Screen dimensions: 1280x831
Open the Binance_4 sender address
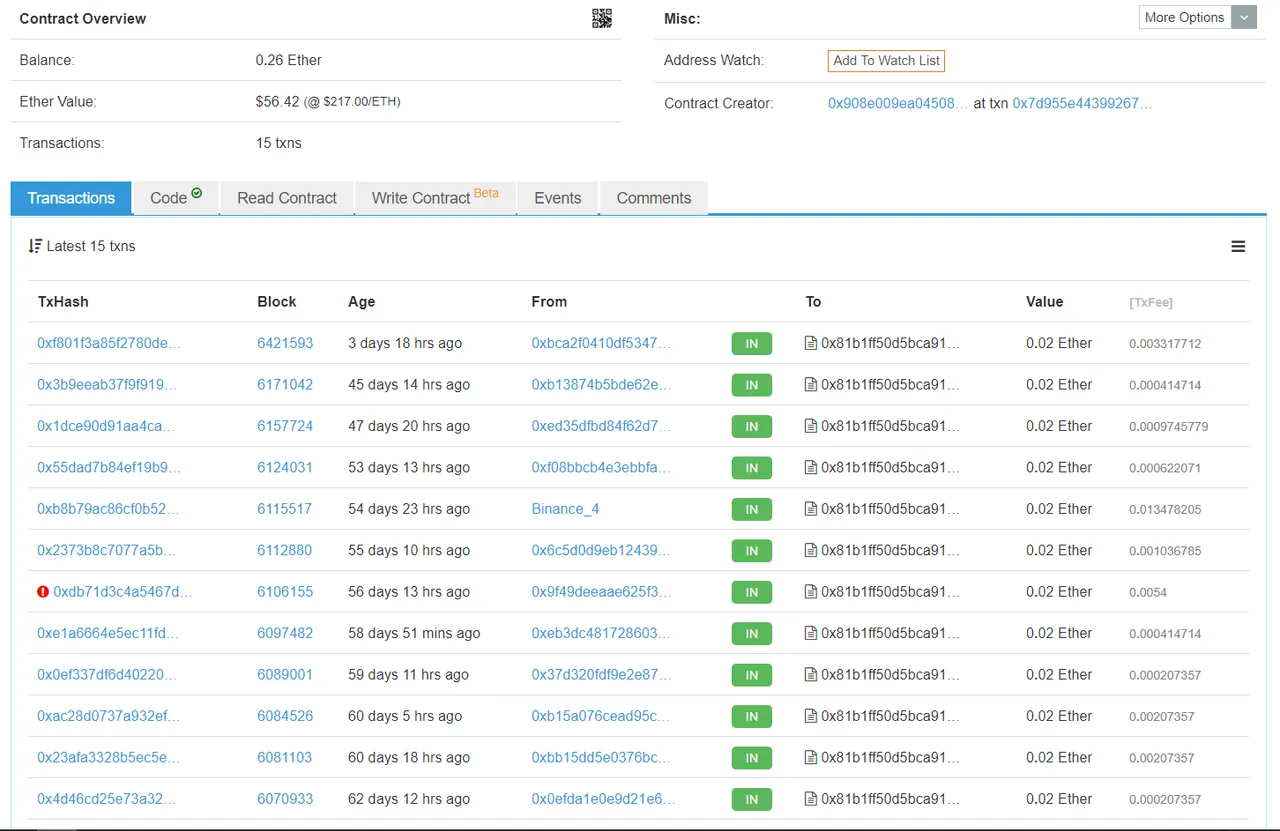click(x=565, y=509)
